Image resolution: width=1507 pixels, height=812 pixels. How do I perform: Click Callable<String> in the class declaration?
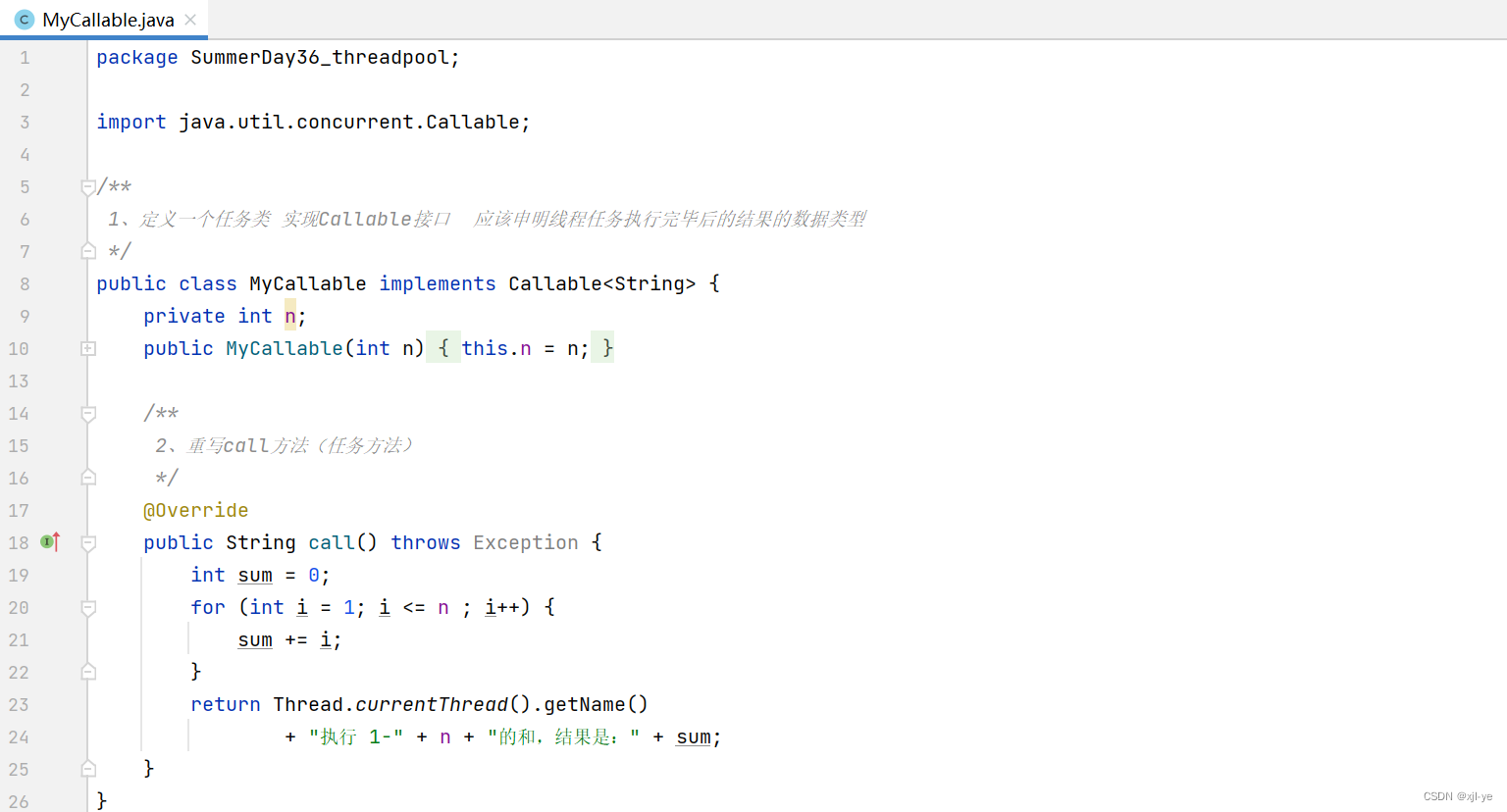coord(601,284)
